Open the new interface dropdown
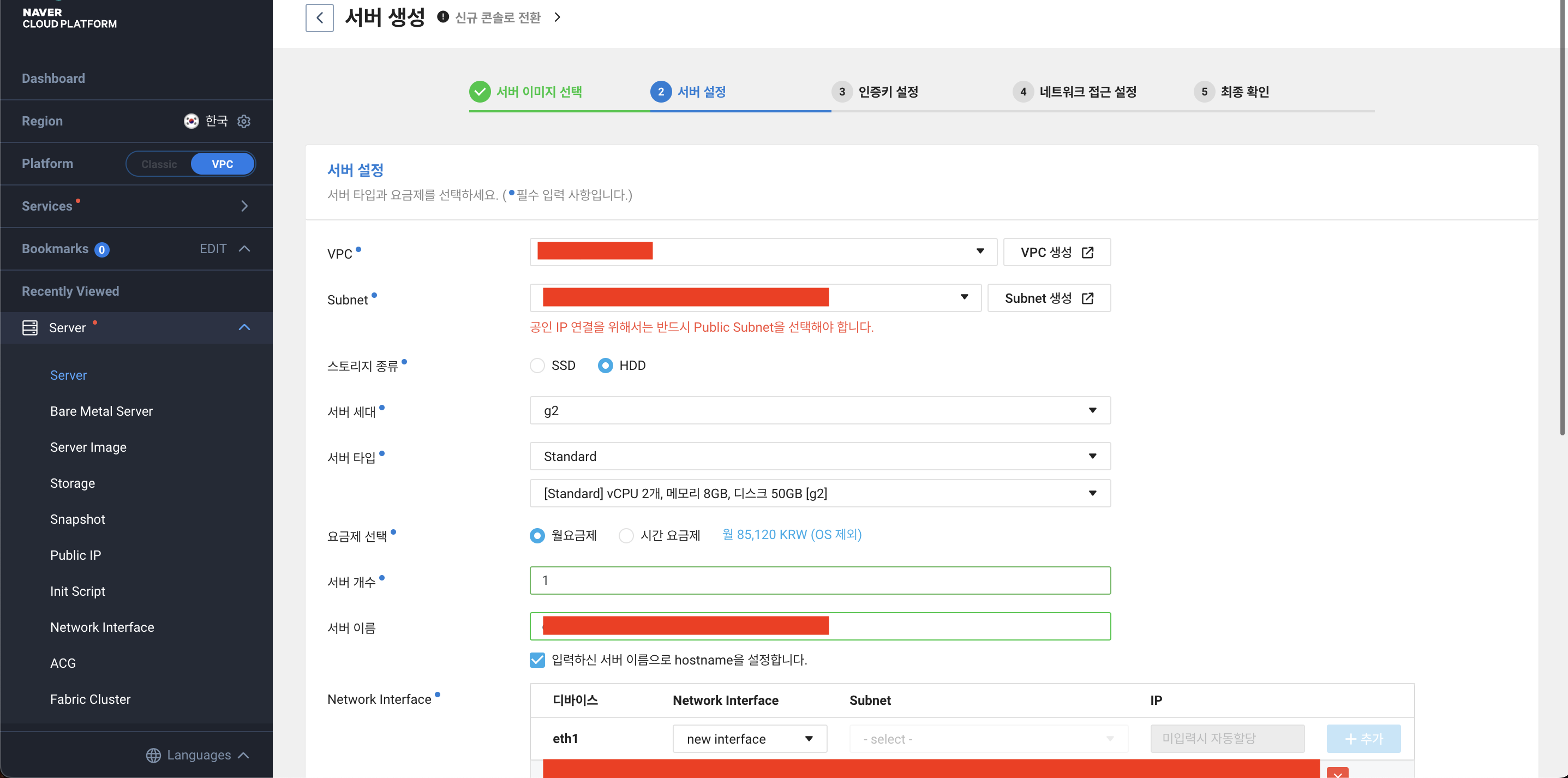The height and width of the screenshot is (778, 1568). 749,738
